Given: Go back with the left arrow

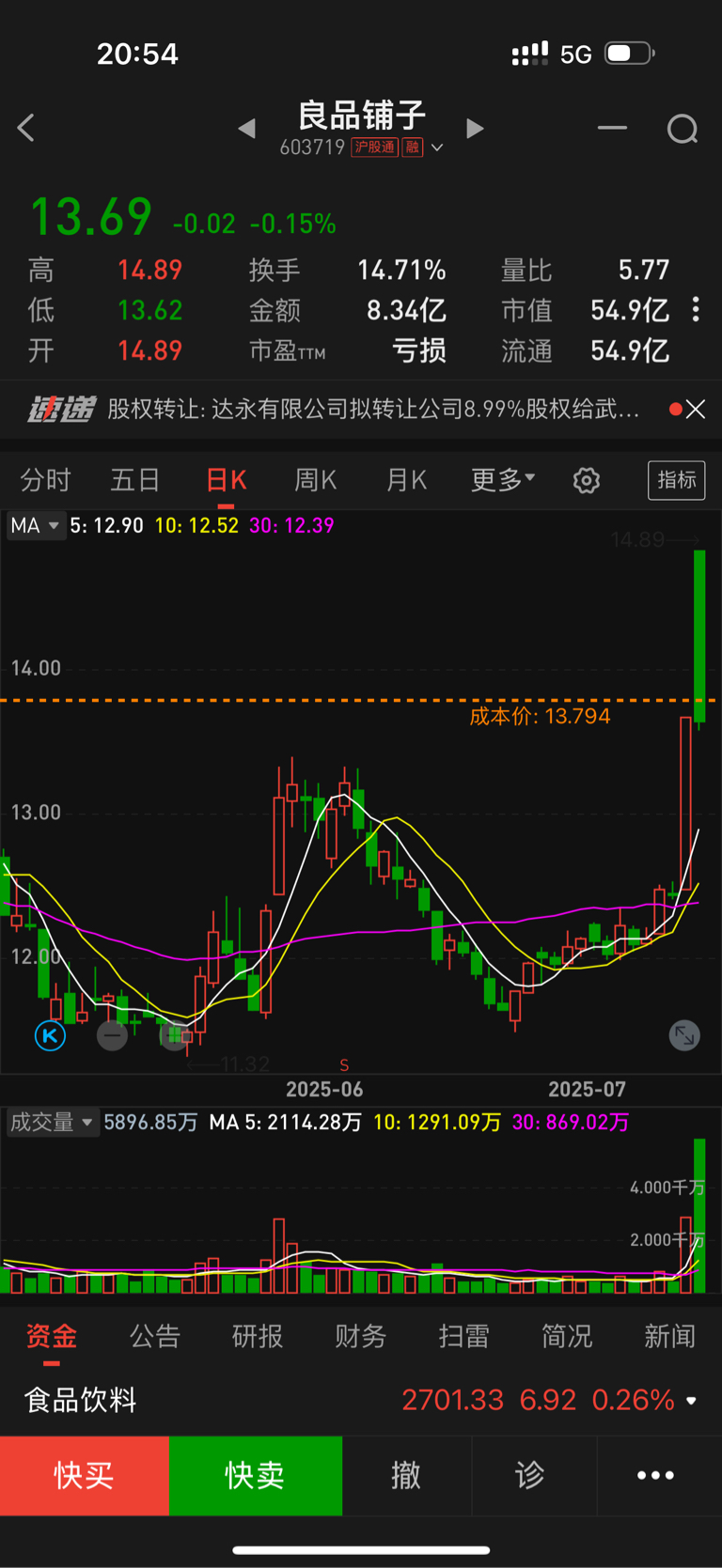Looking at the screenshot, I should click(26, 128).
